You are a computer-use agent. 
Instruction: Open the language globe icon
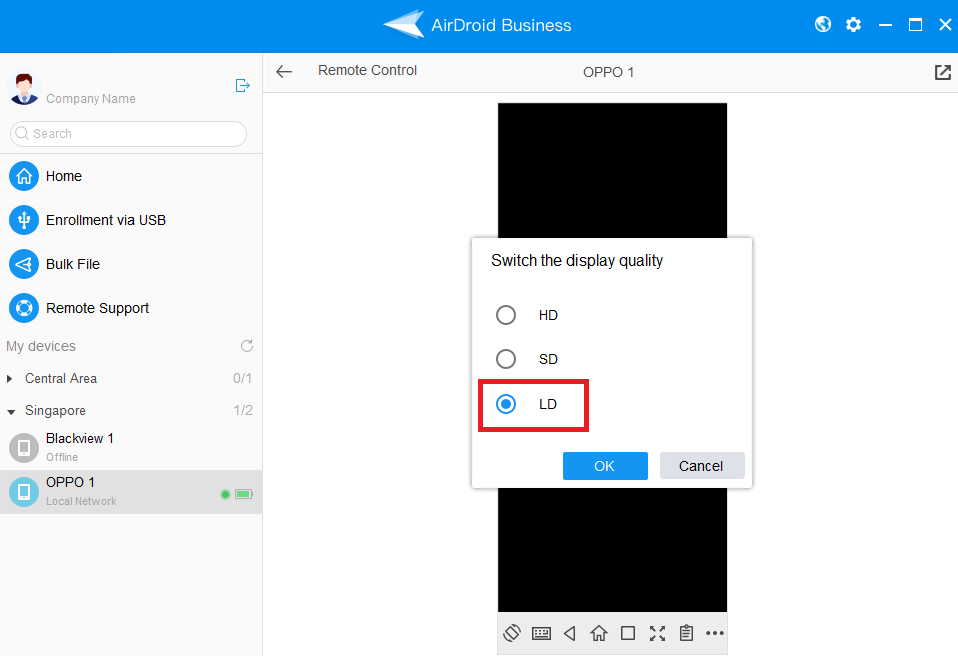pyautogui.click(x=823, y=24)
